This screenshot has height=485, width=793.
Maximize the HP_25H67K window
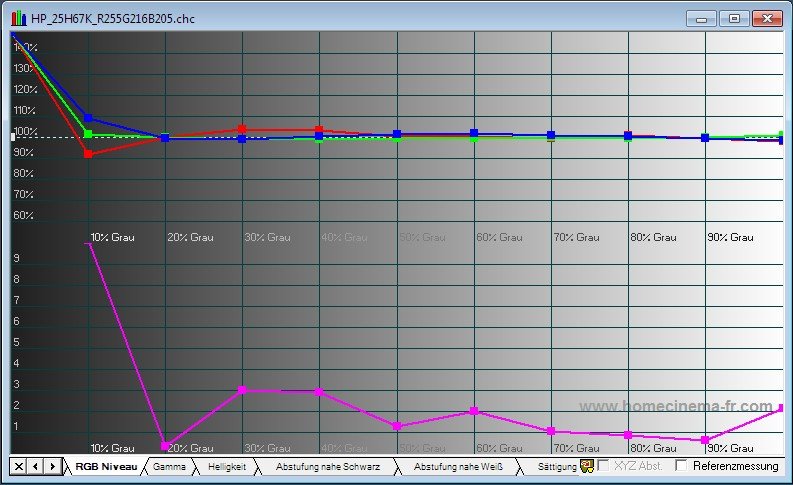pyautogui.click(x=734, y=18)
